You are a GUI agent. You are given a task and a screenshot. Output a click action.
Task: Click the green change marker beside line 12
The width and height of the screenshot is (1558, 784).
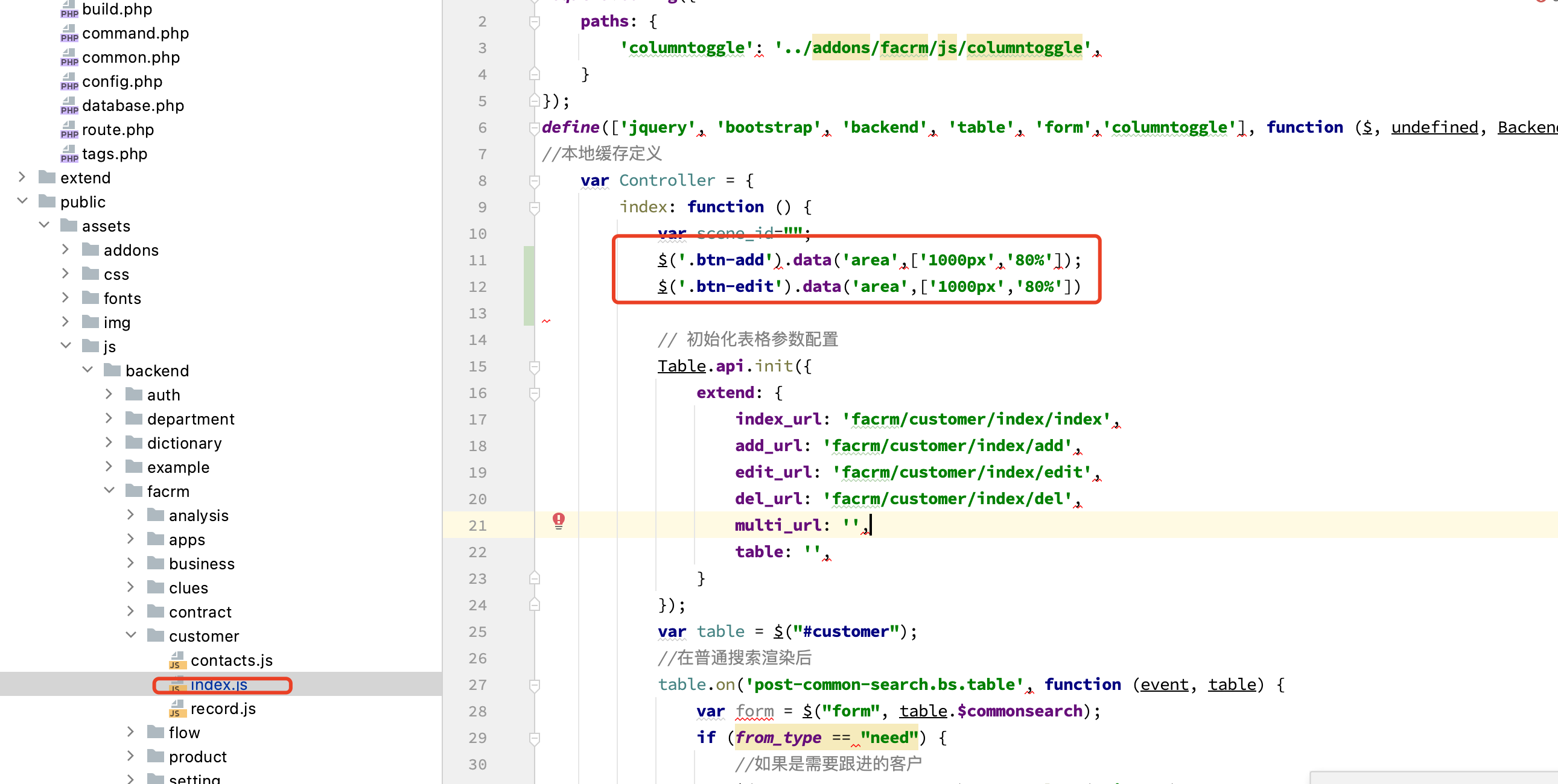[529, 286]
